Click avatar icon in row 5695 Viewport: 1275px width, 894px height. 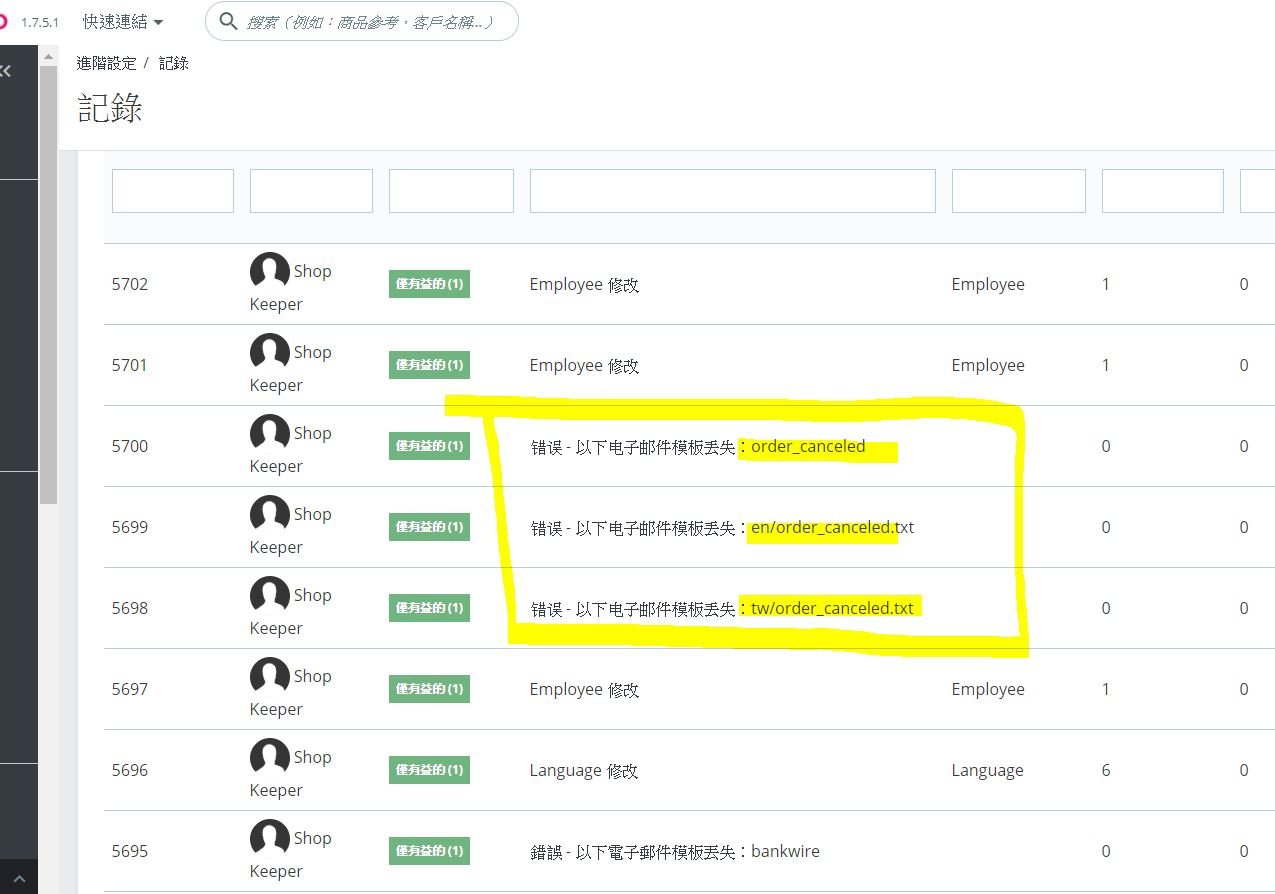click(270, 838)
